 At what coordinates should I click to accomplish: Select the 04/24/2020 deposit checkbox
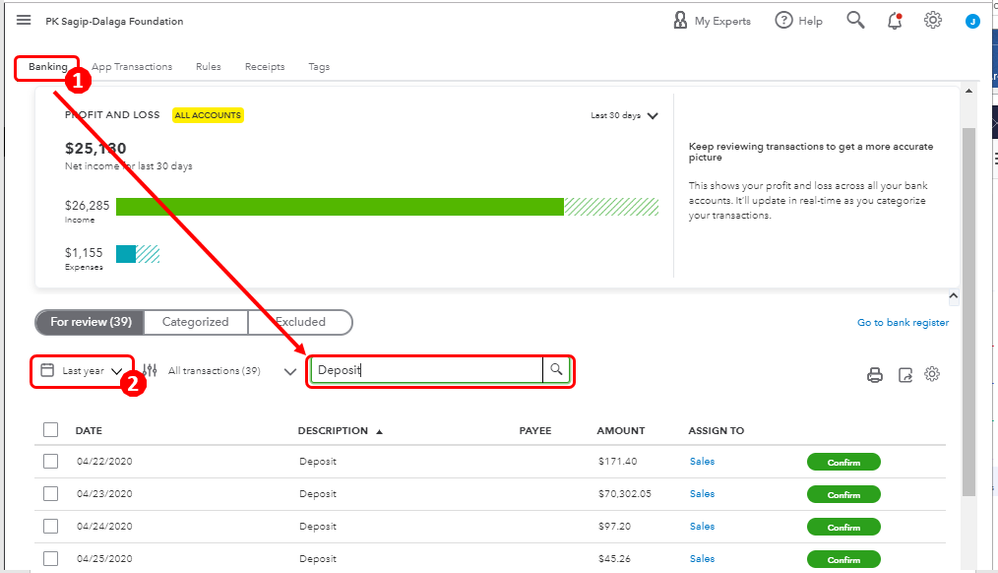click(51, 526)
